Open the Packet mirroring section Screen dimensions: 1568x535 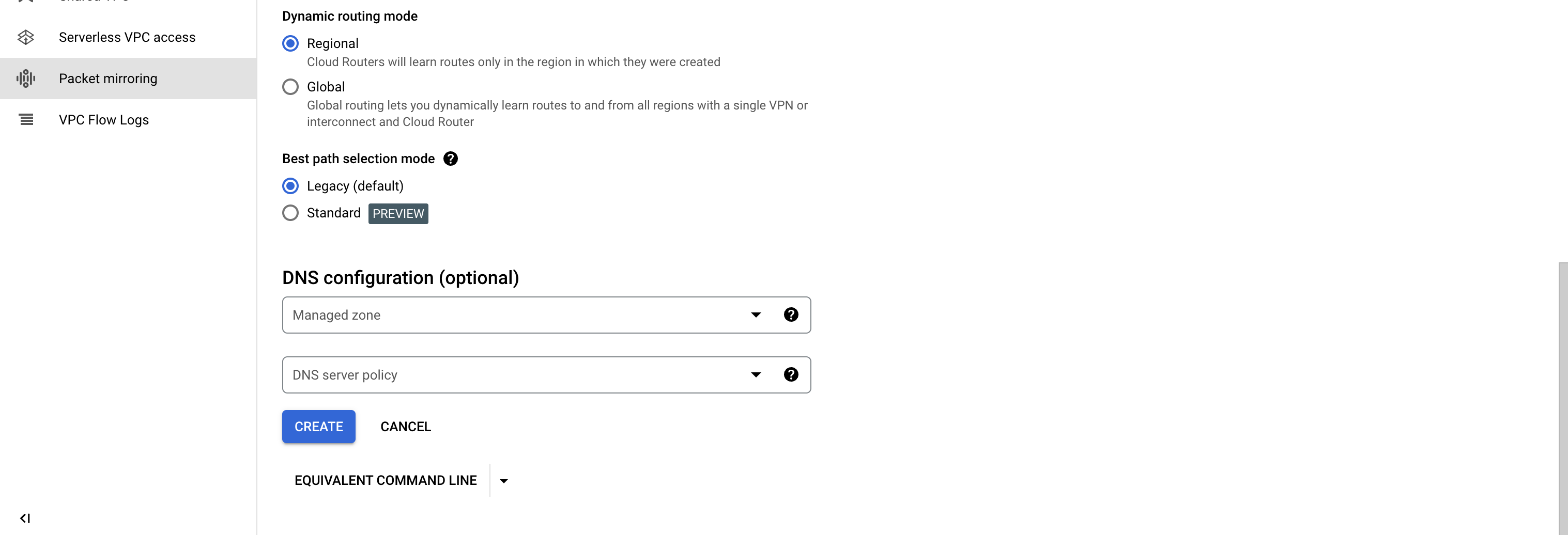(107, 78)
